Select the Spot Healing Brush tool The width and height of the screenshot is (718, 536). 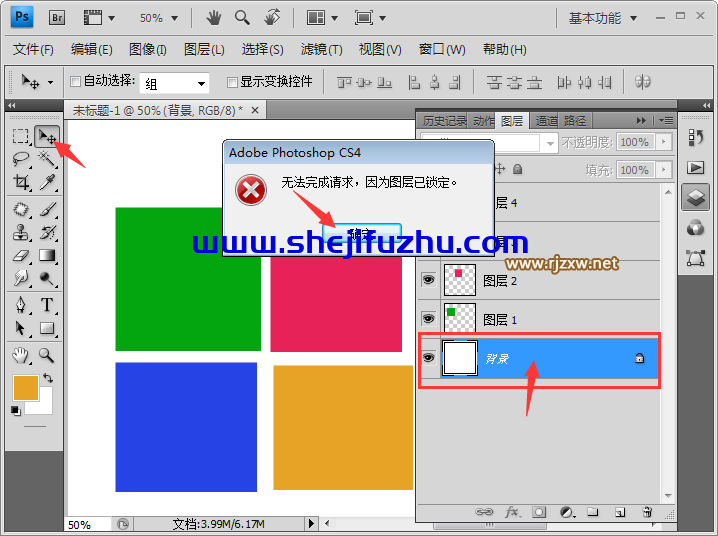pyautogui.click(x=21, y=210)
